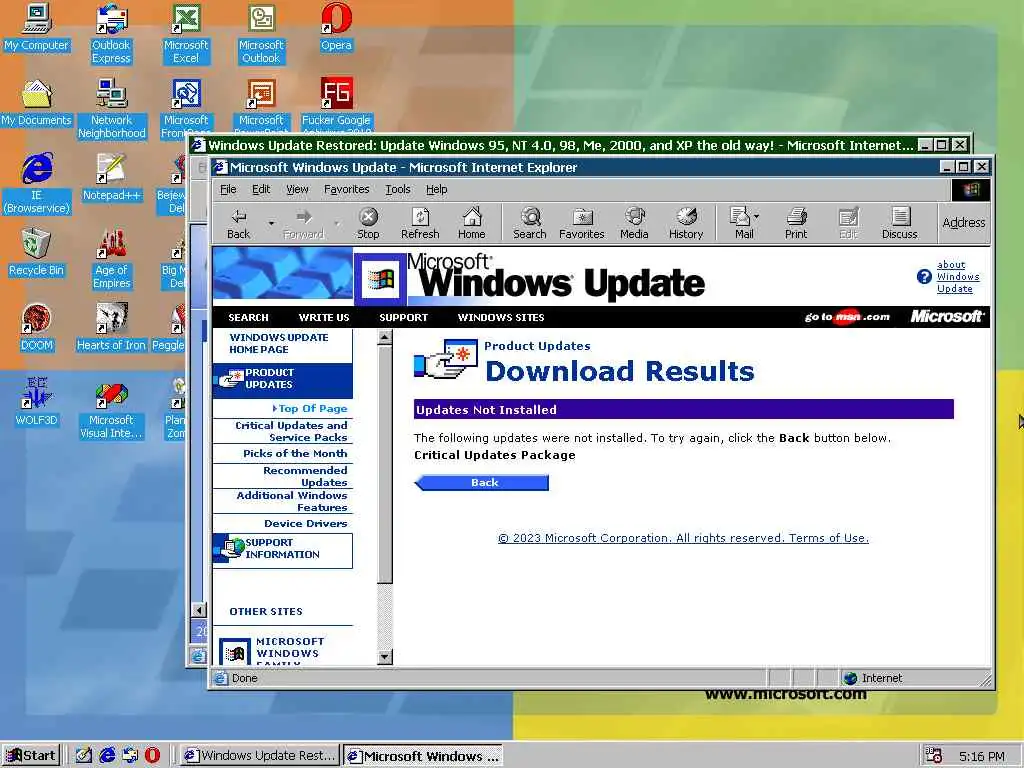Select the Microsoft Excel desktop icon
The height and width of the screenshot is (768, 1024).
tap(186, 34)
